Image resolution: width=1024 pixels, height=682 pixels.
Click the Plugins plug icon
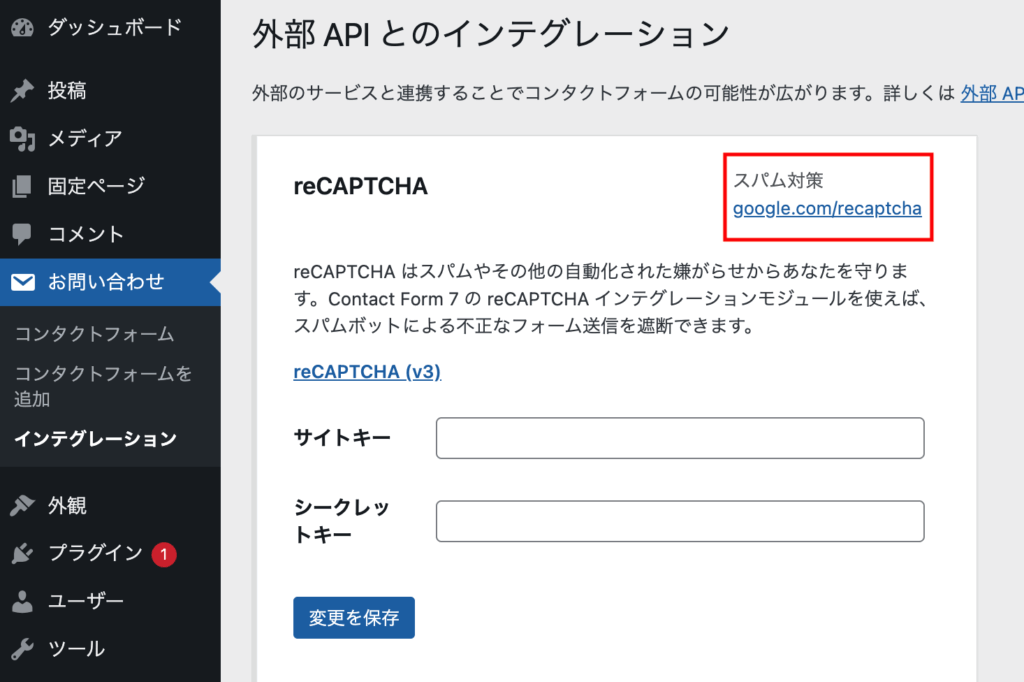click(22, 554)
